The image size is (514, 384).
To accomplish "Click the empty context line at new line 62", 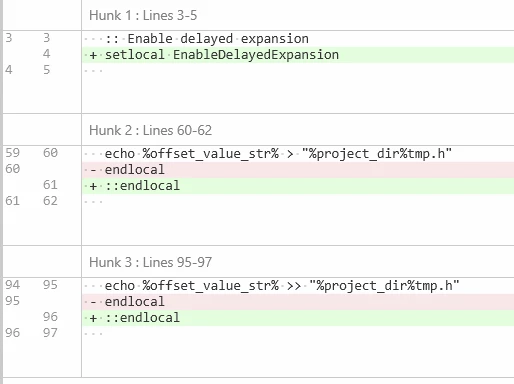I will 298,202.
